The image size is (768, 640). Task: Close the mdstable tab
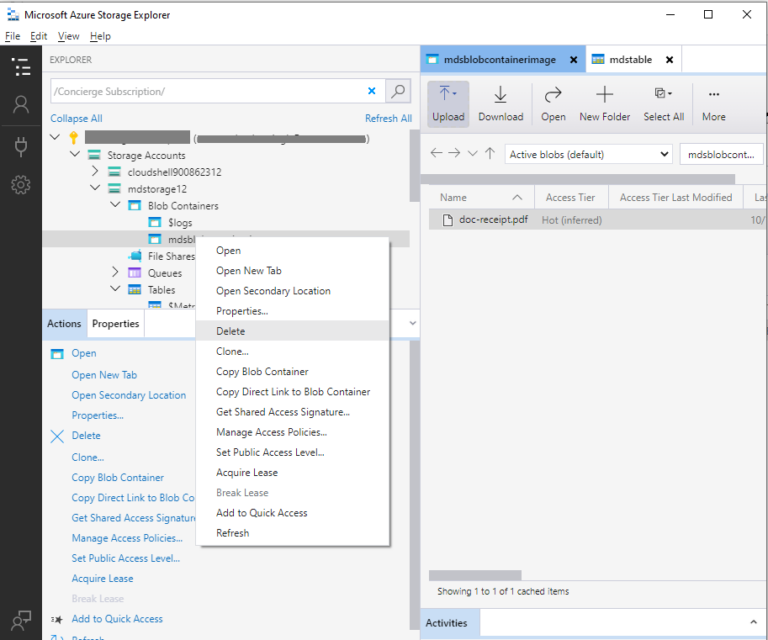click(669, 60)
